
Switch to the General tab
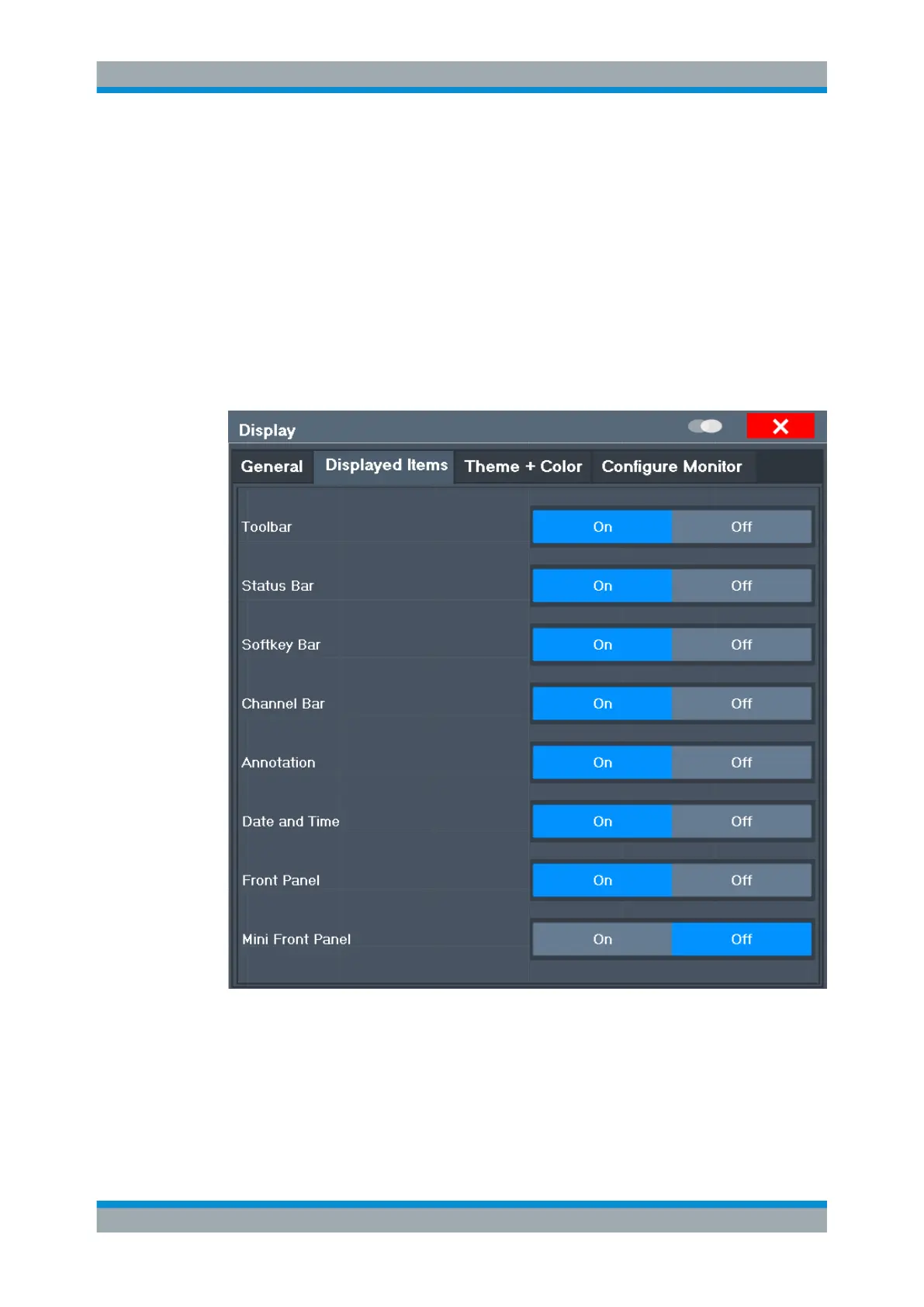click(x=272, y=466)
